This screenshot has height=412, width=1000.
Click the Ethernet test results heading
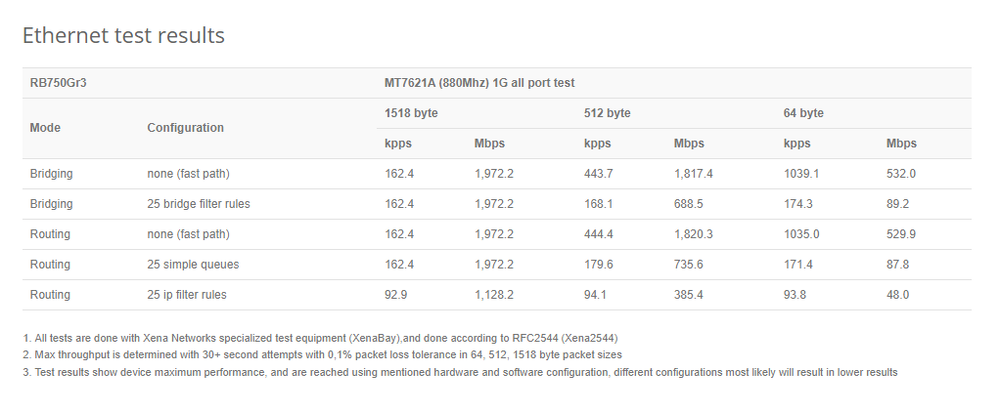(x=123, y=36)
